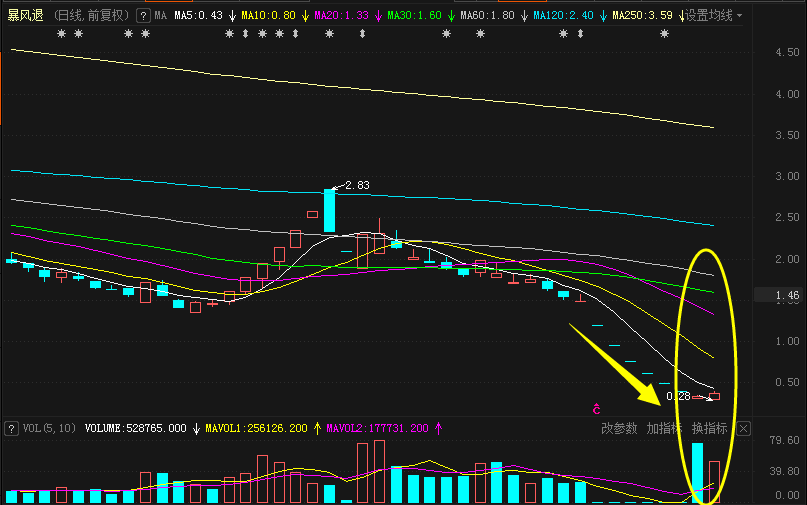Screen dimensions: 807x505
Task: Click the help icon beside the MA label
Action: [x=143, y=16]
